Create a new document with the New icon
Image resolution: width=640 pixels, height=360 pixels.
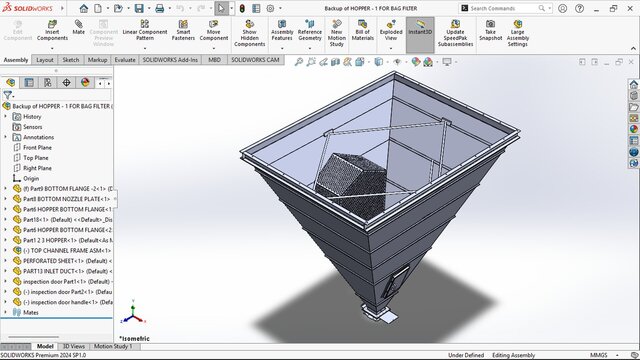coord(98,8)
